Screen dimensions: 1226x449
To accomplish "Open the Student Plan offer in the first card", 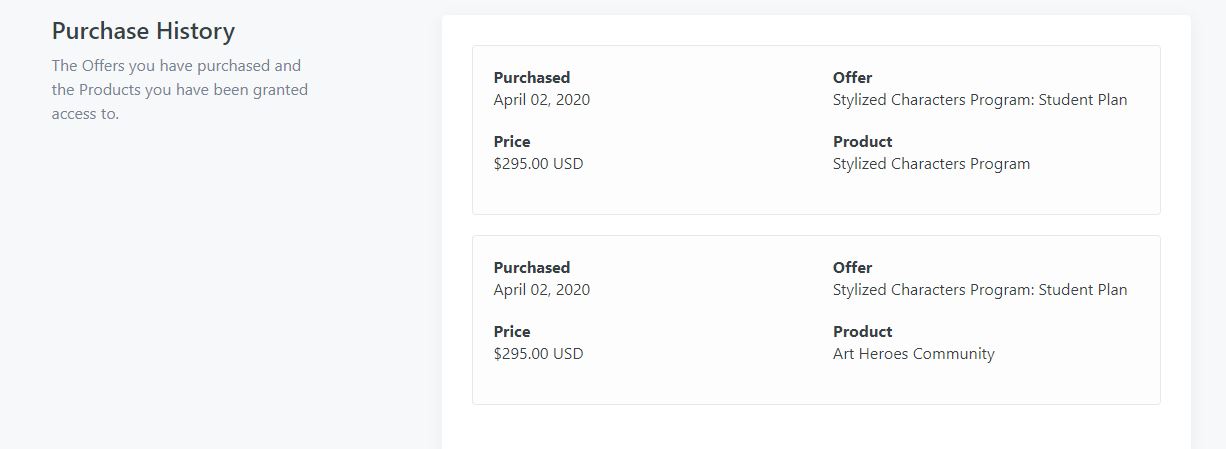I will click(x=979, y=100).
